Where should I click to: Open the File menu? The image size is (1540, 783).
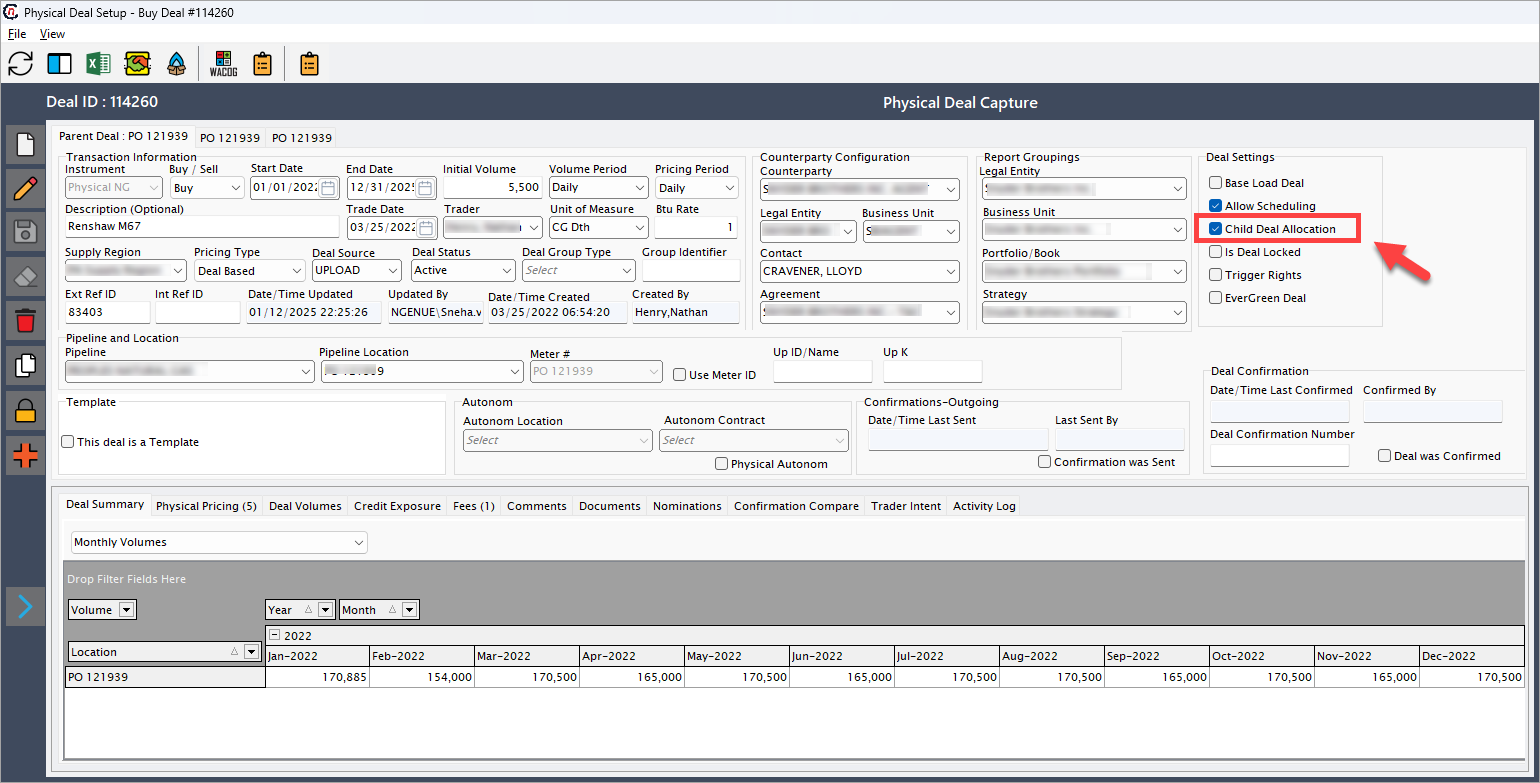[17, 34]
